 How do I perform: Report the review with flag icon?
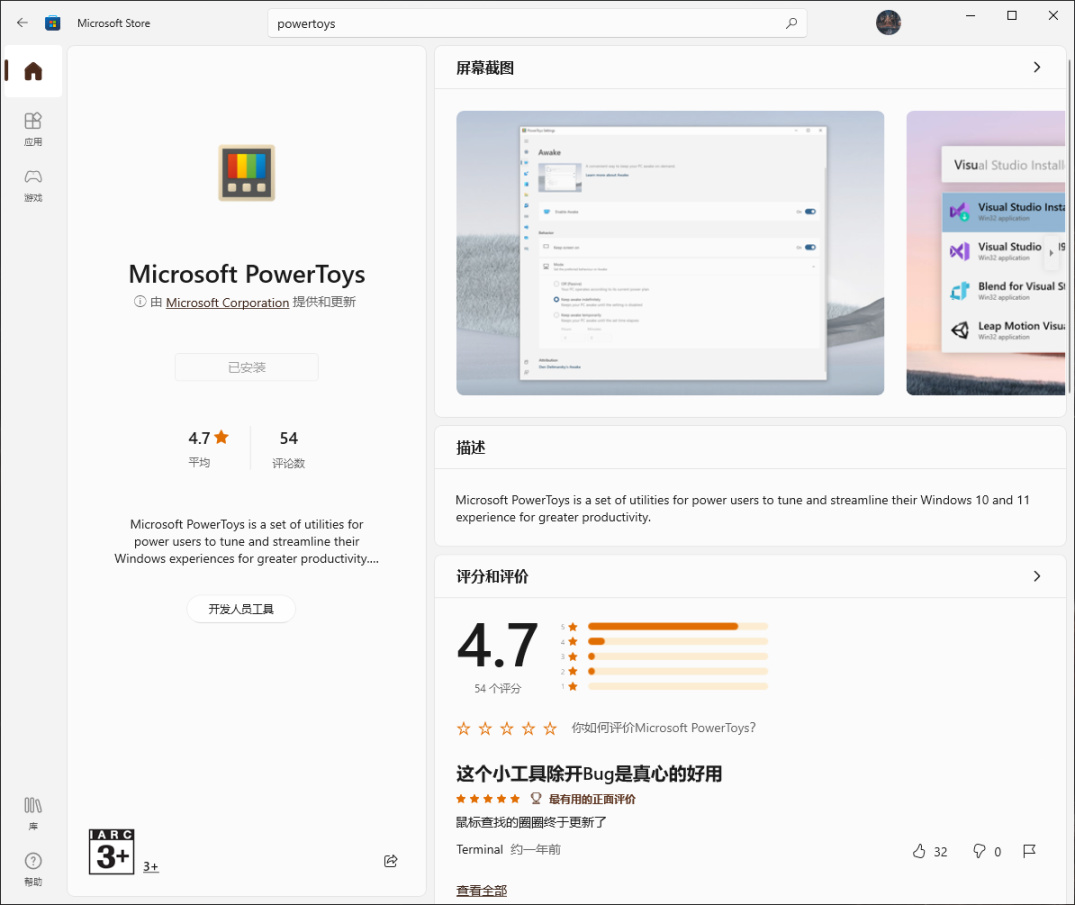(1029, 851)
